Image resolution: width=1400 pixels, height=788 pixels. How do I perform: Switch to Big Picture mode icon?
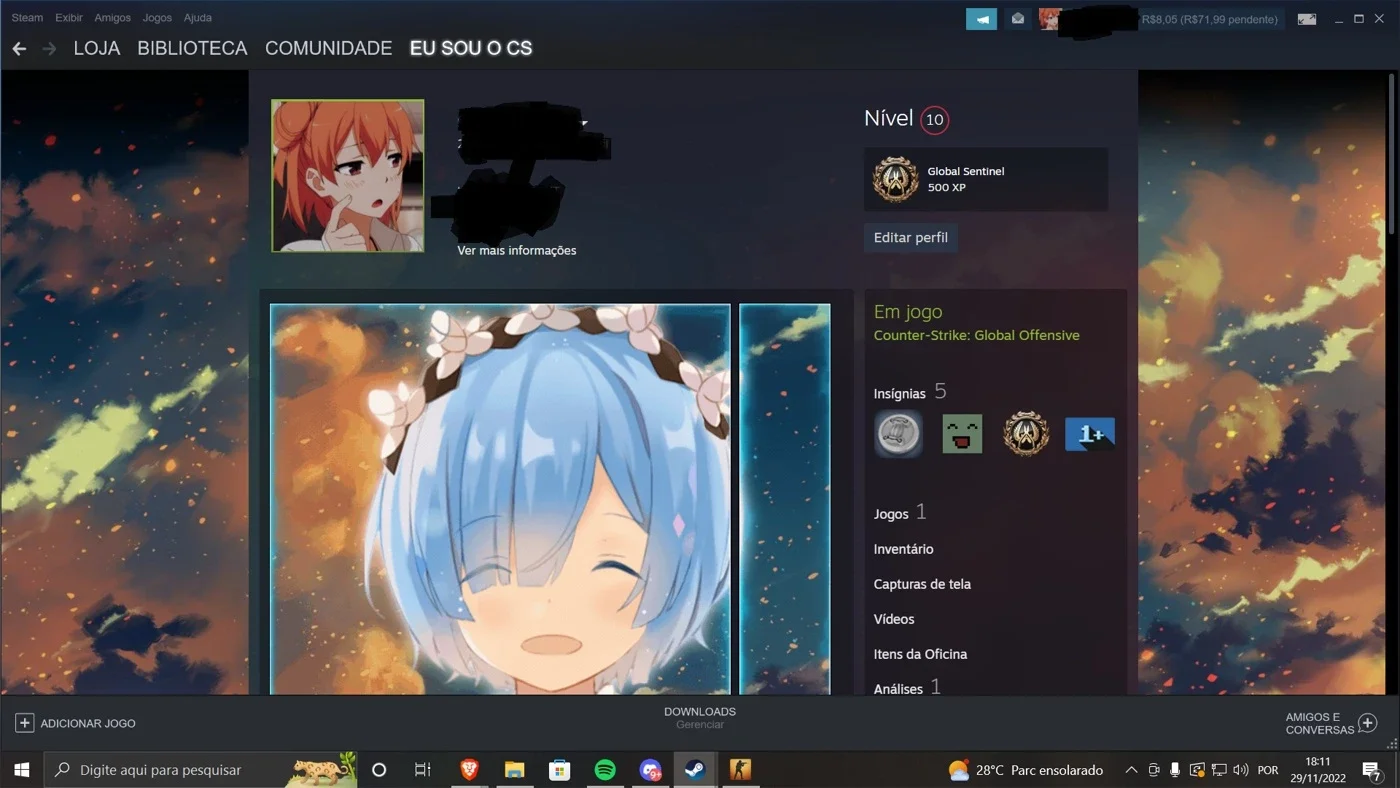(1306, 19)
